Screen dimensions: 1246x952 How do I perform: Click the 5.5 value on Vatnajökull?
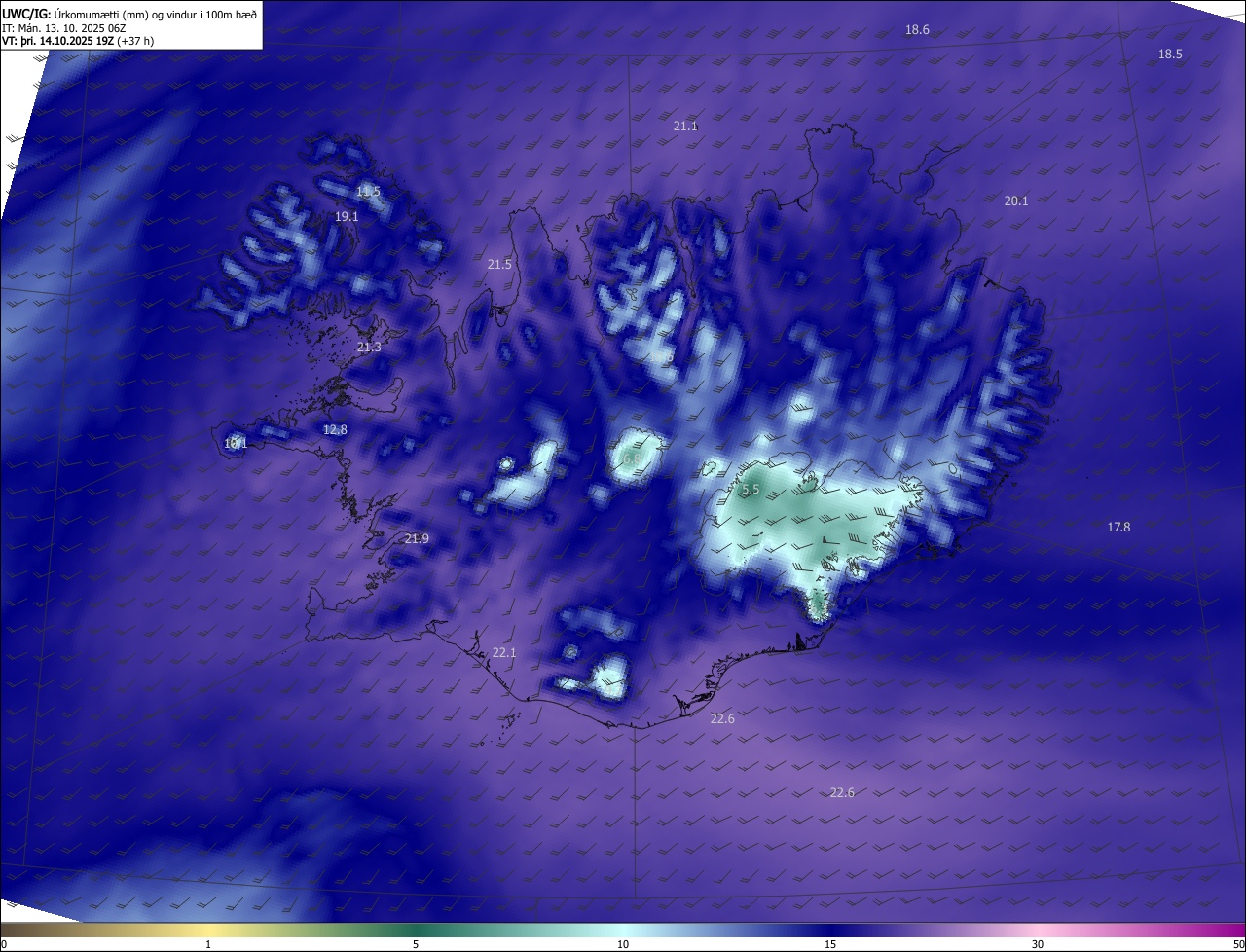(x=751, y=490)
